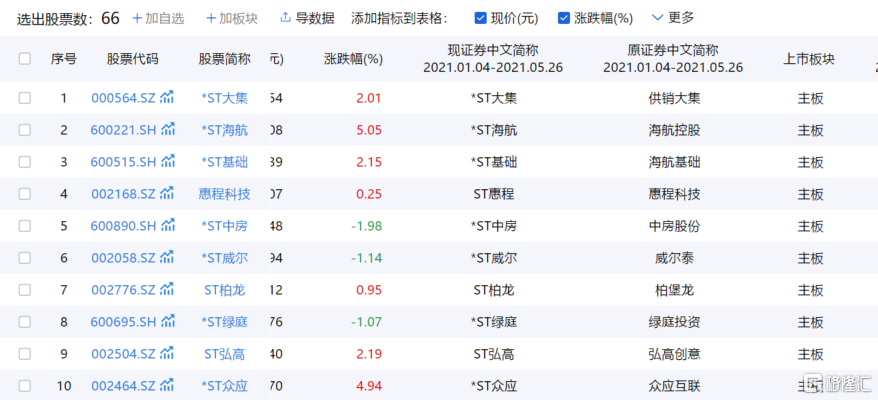Sort by 涨跌幅(%) column header
Screen dimensions: 878x400
click(353, 59)
